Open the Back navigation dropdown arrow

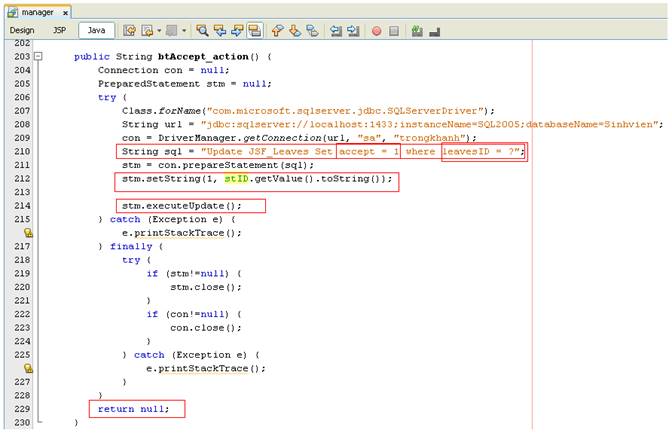click(x=159, y=30)
